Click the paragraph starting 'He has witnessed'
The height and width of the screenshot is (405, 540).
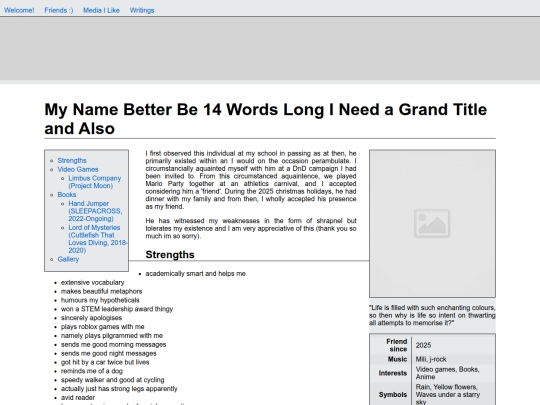click(x=251, y=228)
